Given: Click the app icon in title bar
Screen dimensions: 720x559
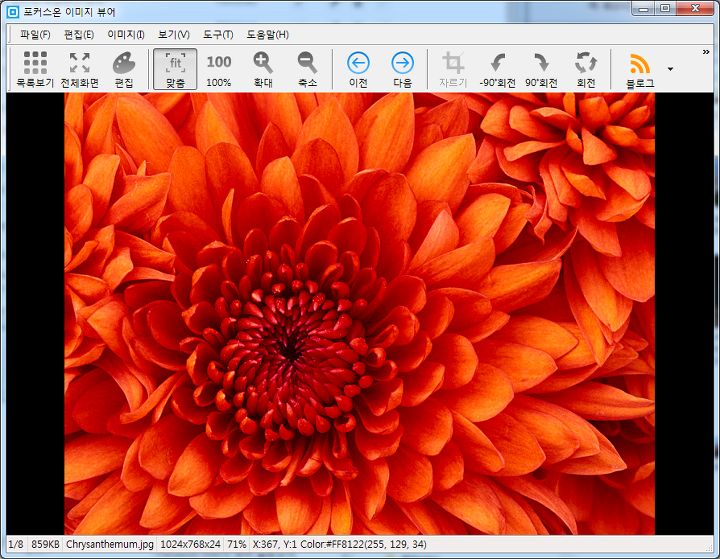Looking at the screenshot, I should pyautogui.click(x=13, y=11).
